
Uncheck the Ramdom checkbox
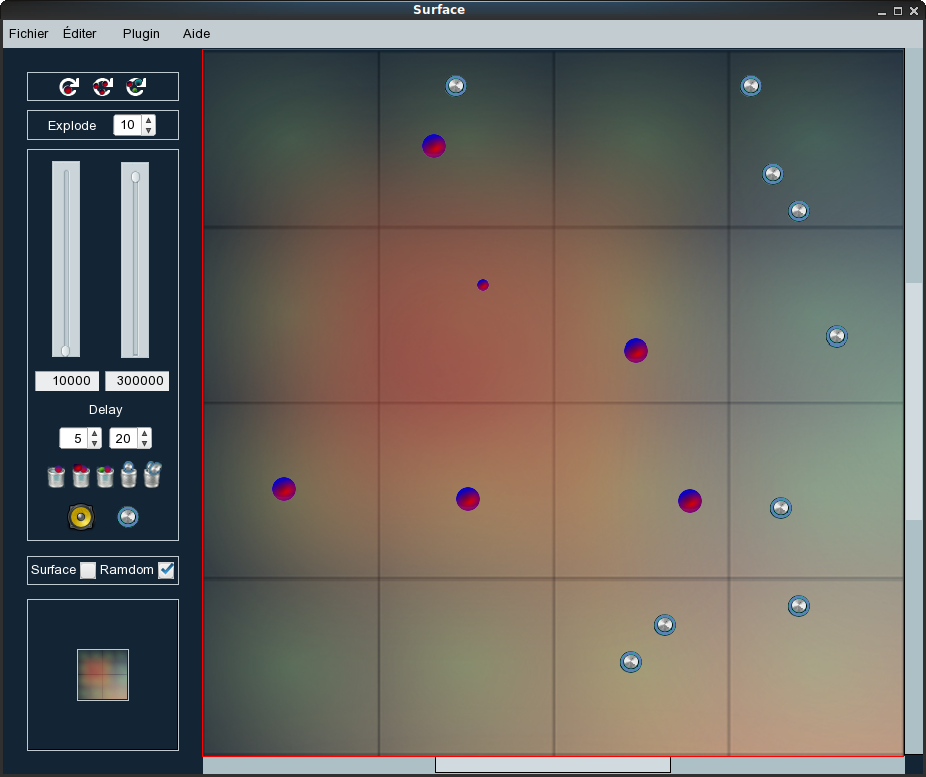coord(166,570)
